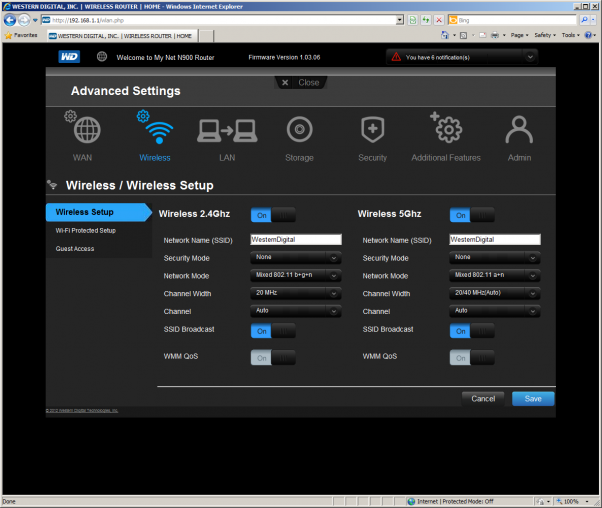Click the language globe icon in header

(102, 56)
